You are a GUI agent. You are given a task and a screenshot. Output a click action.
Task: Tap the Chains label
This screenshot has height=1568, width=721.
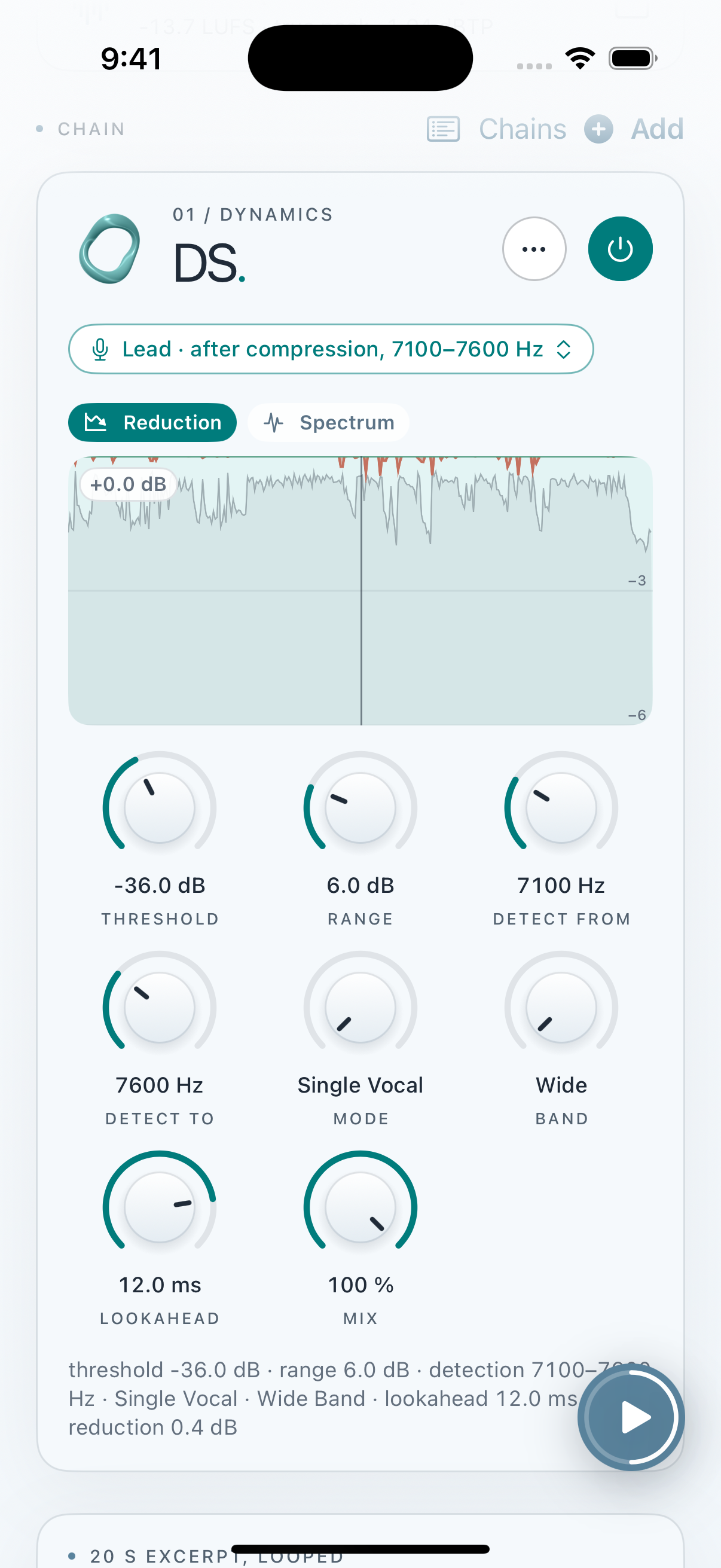pos(522,129)
